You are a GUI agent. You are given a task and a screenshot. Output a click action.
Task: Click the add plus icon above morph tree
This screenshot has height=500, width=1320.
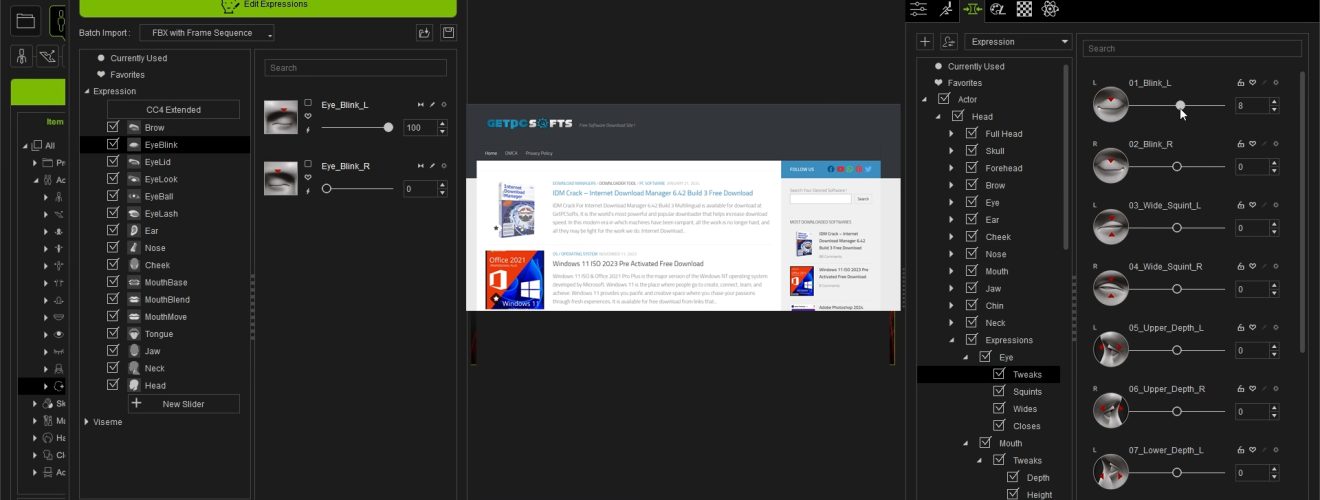pos(925,42)
